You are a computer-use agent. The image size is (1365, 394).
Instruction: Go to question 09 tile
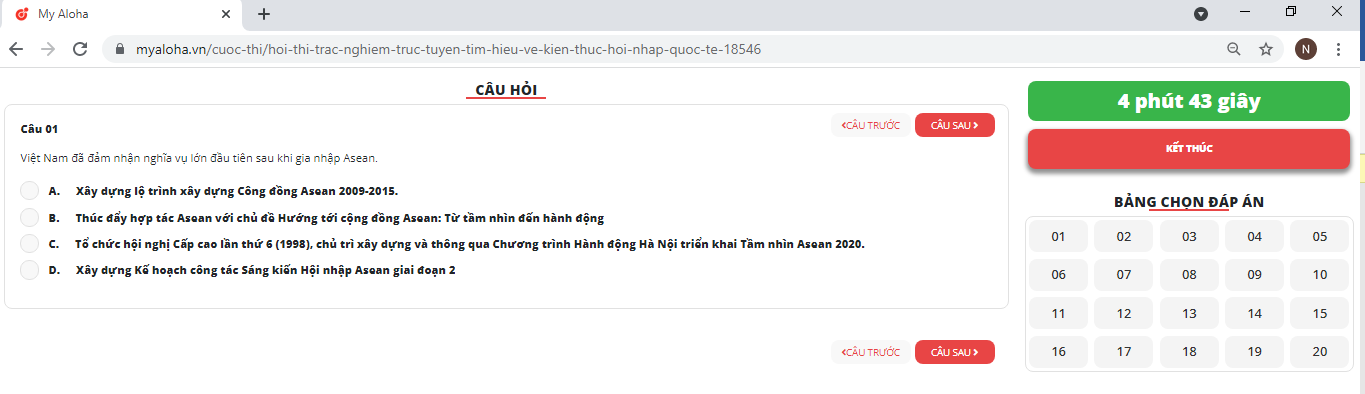pos(1254,274)
